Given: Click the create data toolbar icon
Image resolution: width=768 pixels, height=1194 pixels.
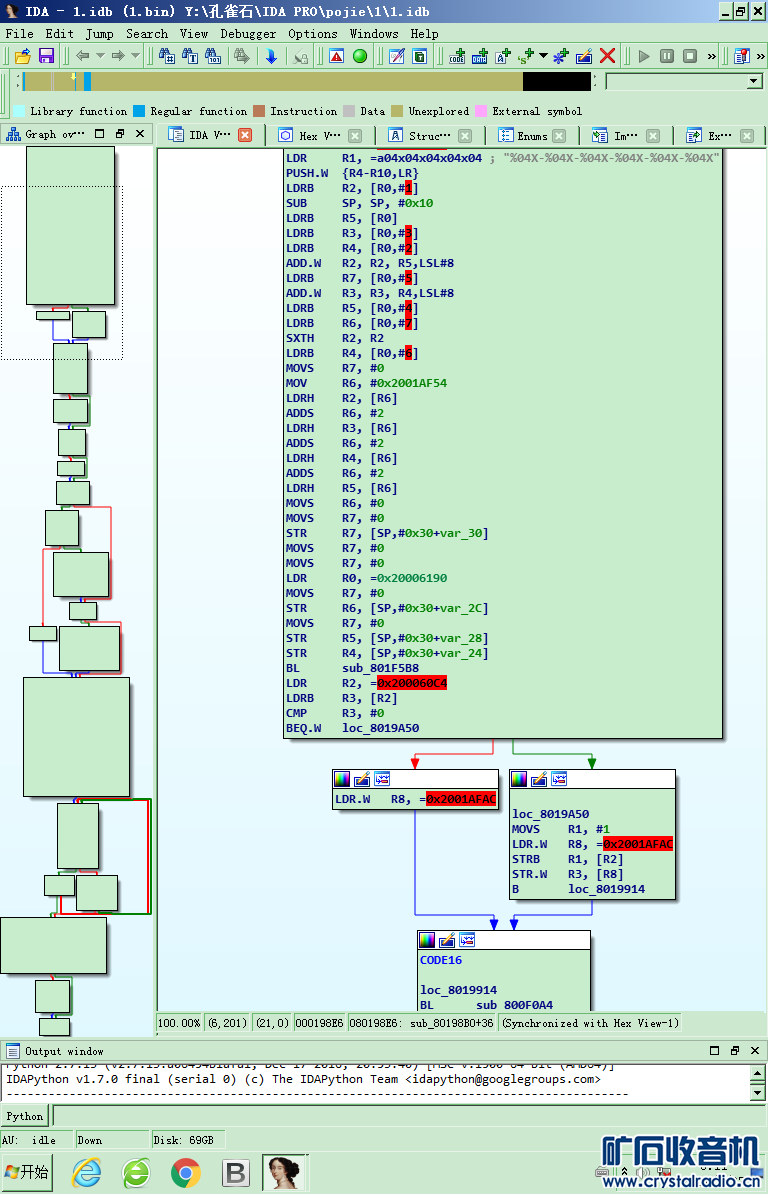Looking at the screenshot, I should click(x=480, y=56).
